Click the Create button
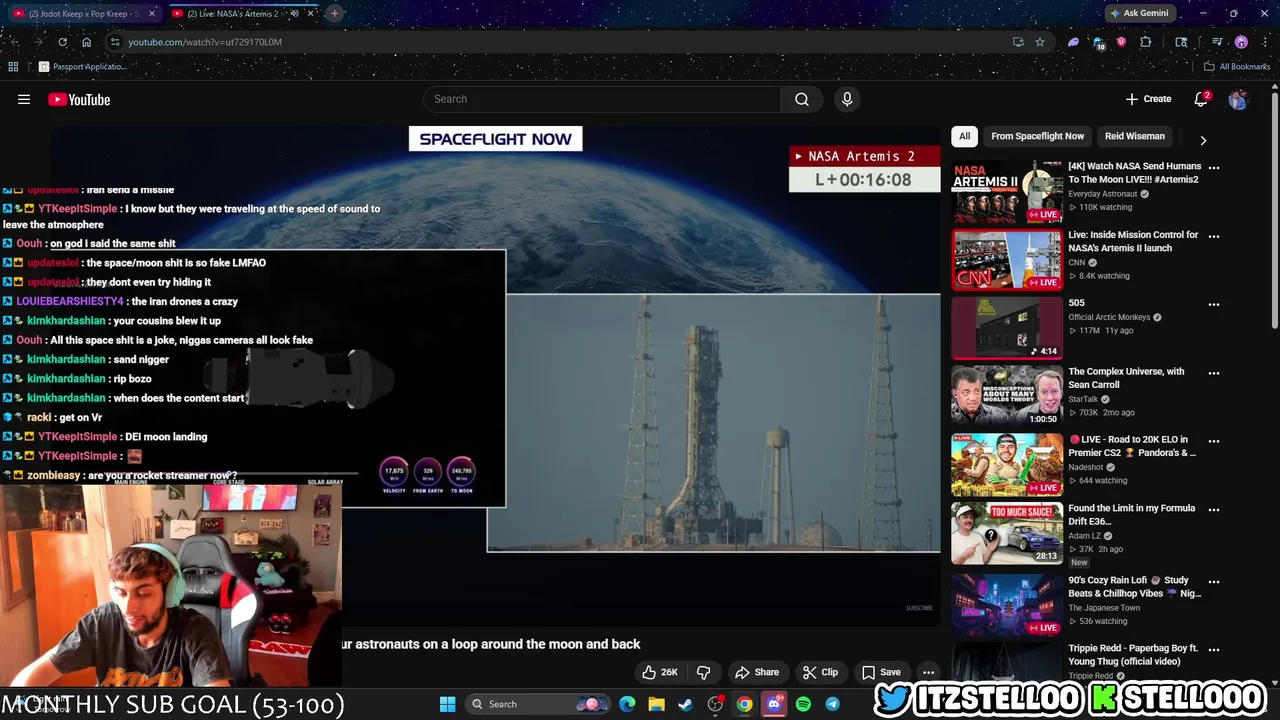The width and height of the screenshot is (1280, 720). point(1148,99)
